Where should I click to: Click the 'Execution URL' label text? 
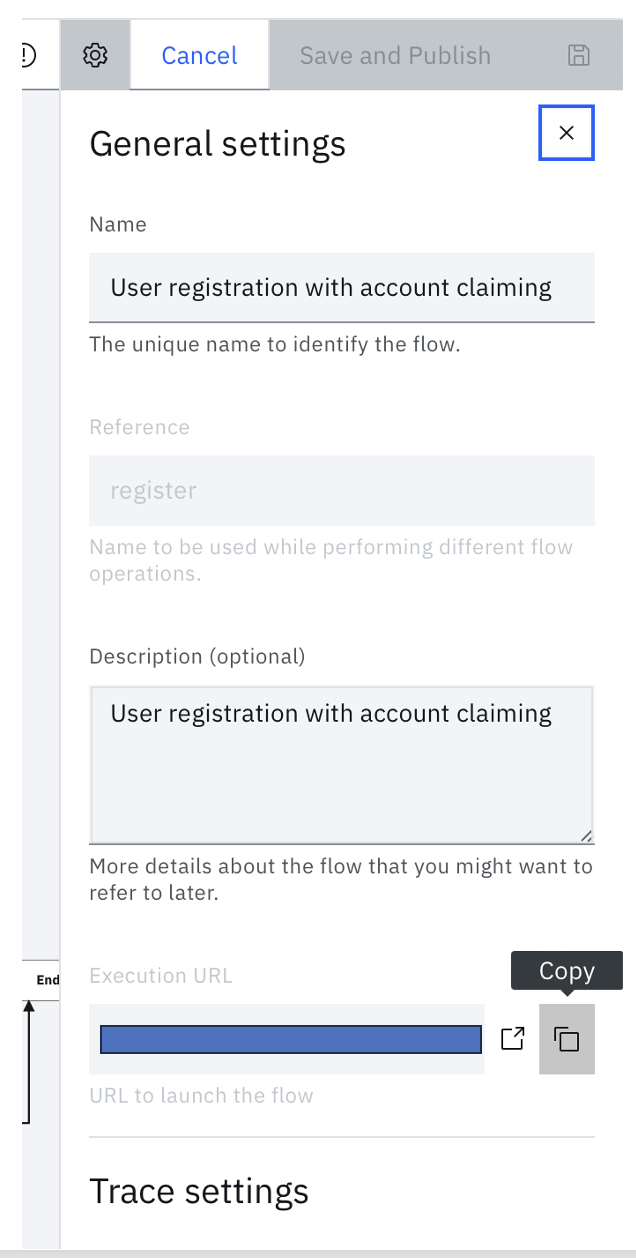tap(161, 976)
